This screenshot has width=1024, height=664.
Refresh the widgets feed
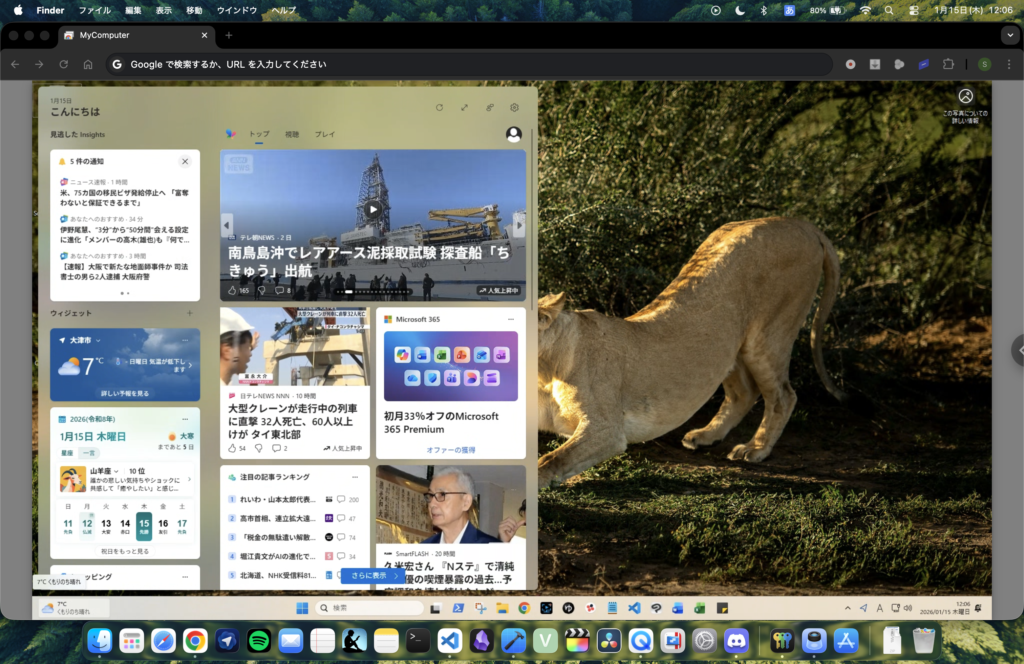(x=439, y=107)
